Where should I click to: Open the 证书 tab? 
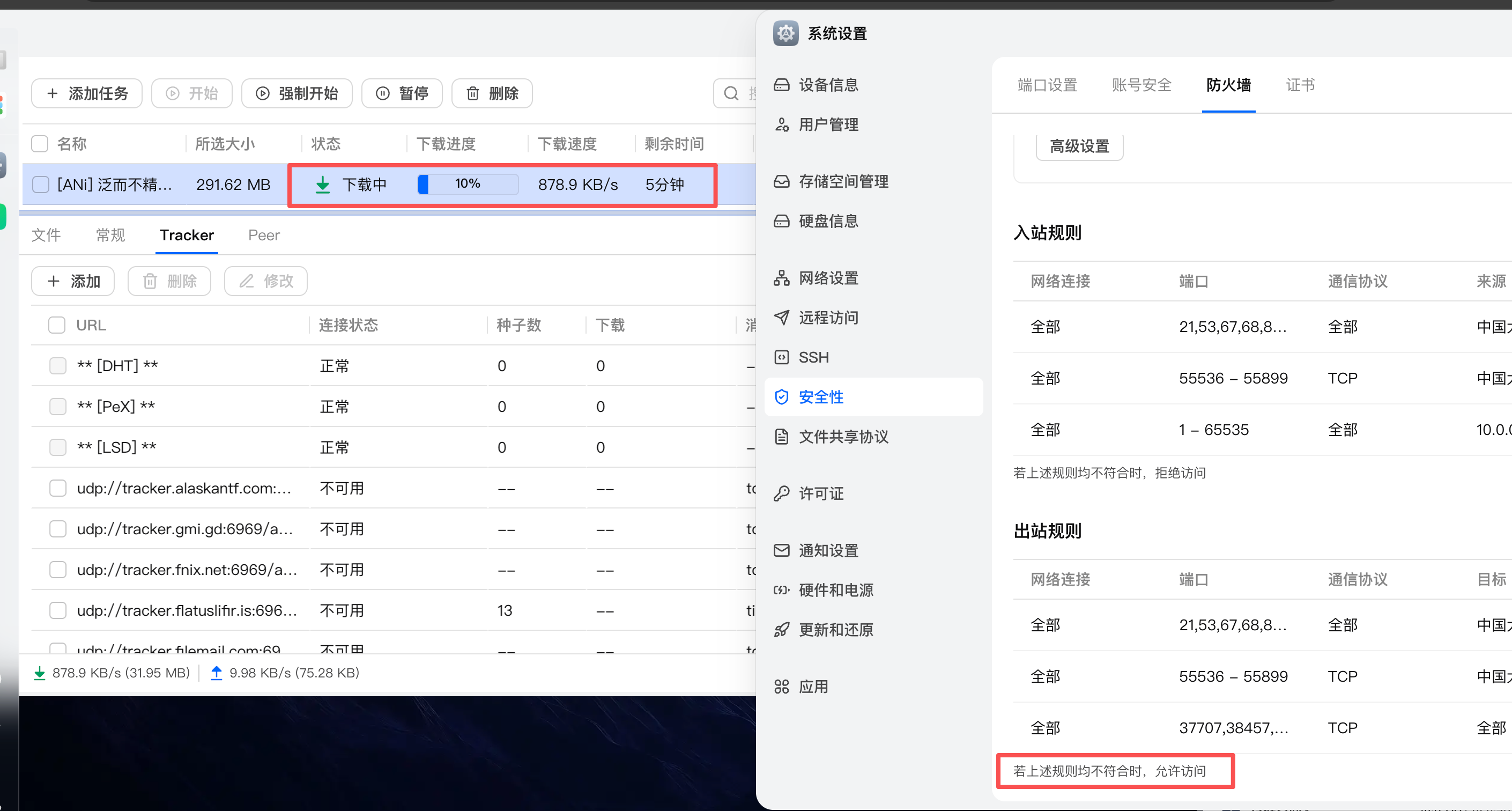point(1300,85)
